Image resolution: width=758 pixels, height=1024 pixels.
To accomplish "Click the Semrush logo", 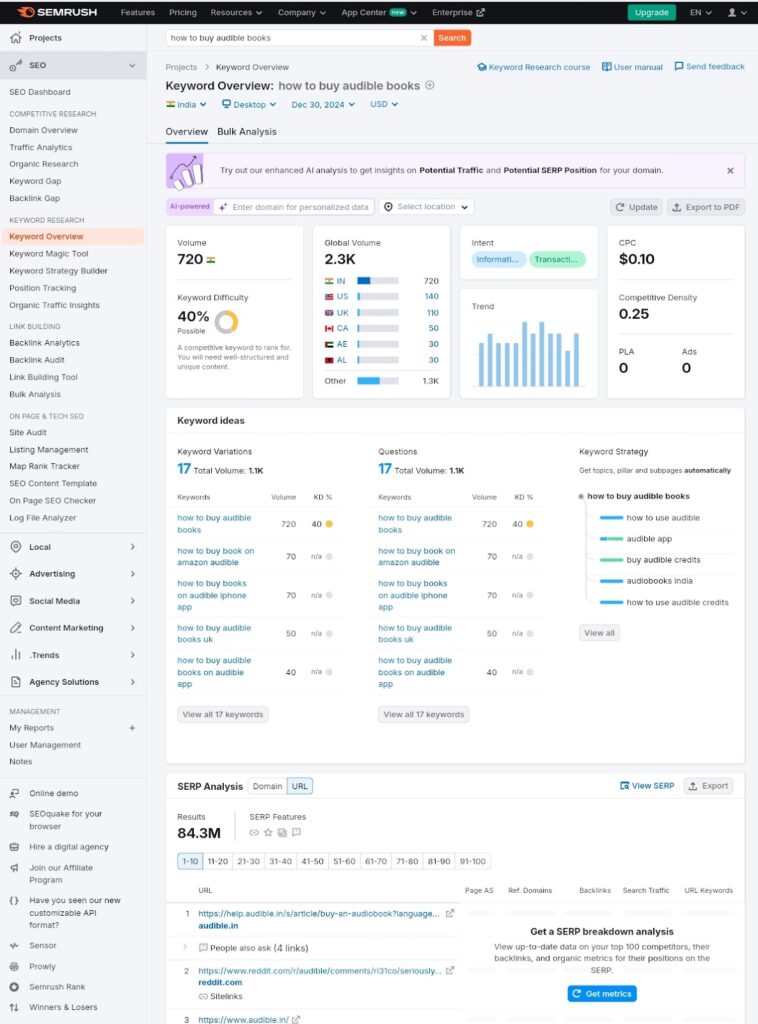I will (57, 12).
